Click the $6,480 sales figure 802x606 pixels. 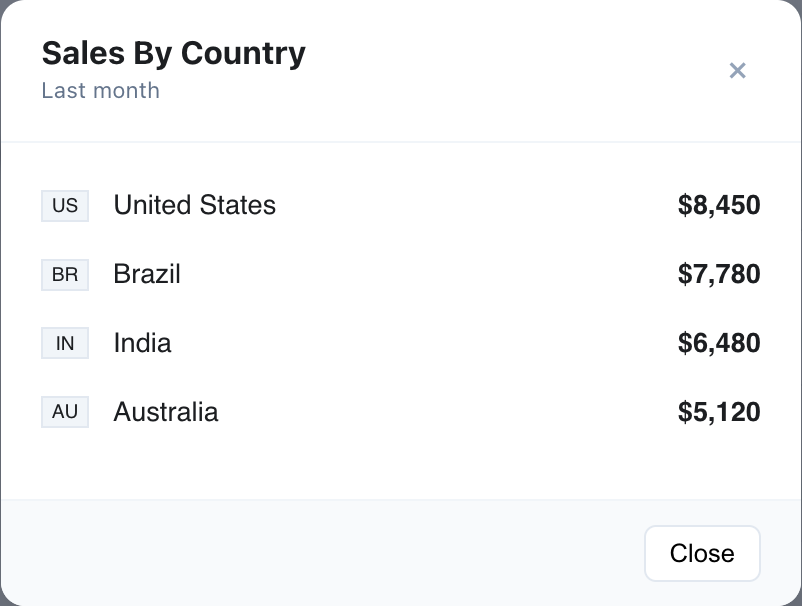click(720, 343)
